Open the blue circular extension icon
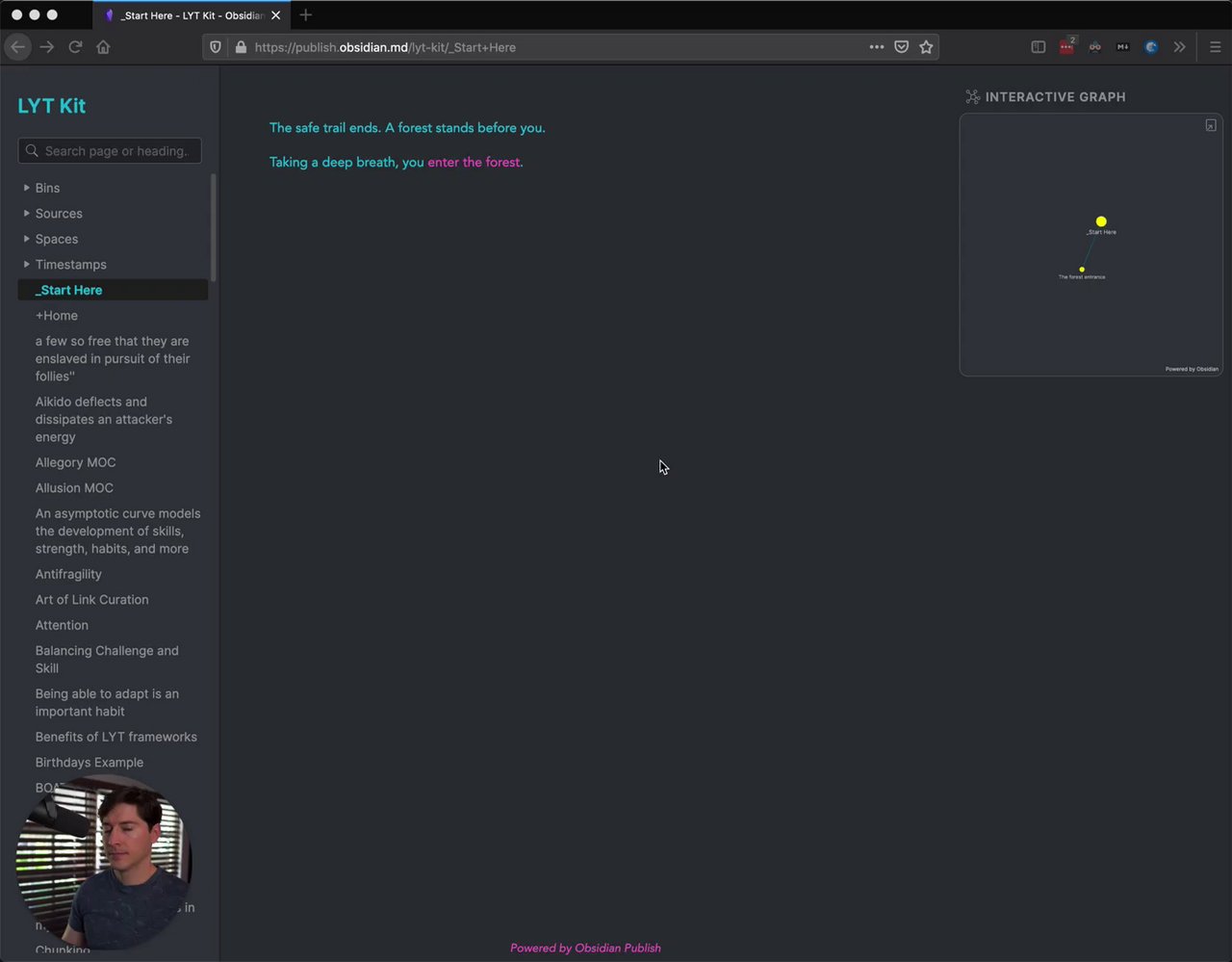The image size is (1232, 962). click(x=1150, y=47)
